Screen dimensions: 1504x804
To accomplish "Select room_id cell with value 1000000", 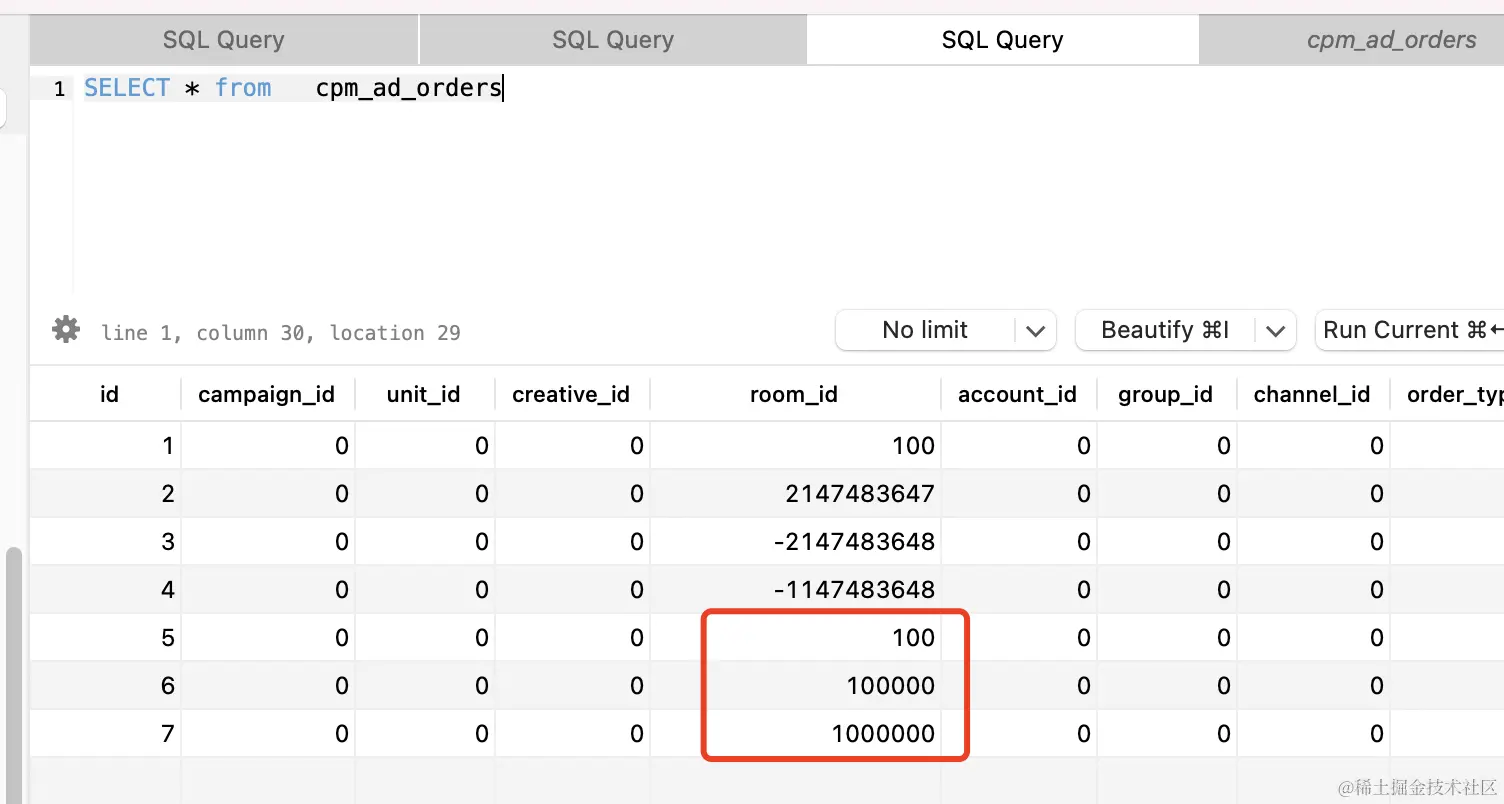I will tap(795, 733).
